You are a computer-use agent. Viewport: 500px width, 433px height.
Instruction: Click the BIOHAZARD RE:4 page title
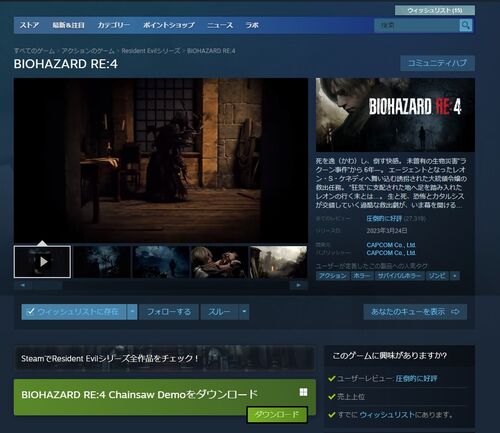[x=66, y=64]
